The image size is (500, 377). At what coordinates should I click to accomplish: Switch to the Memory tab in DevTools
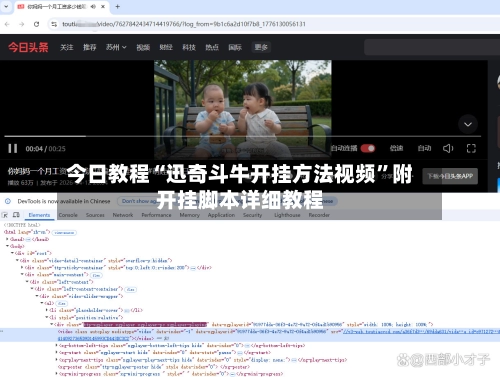pyautogui.click(x=190, y=215)
